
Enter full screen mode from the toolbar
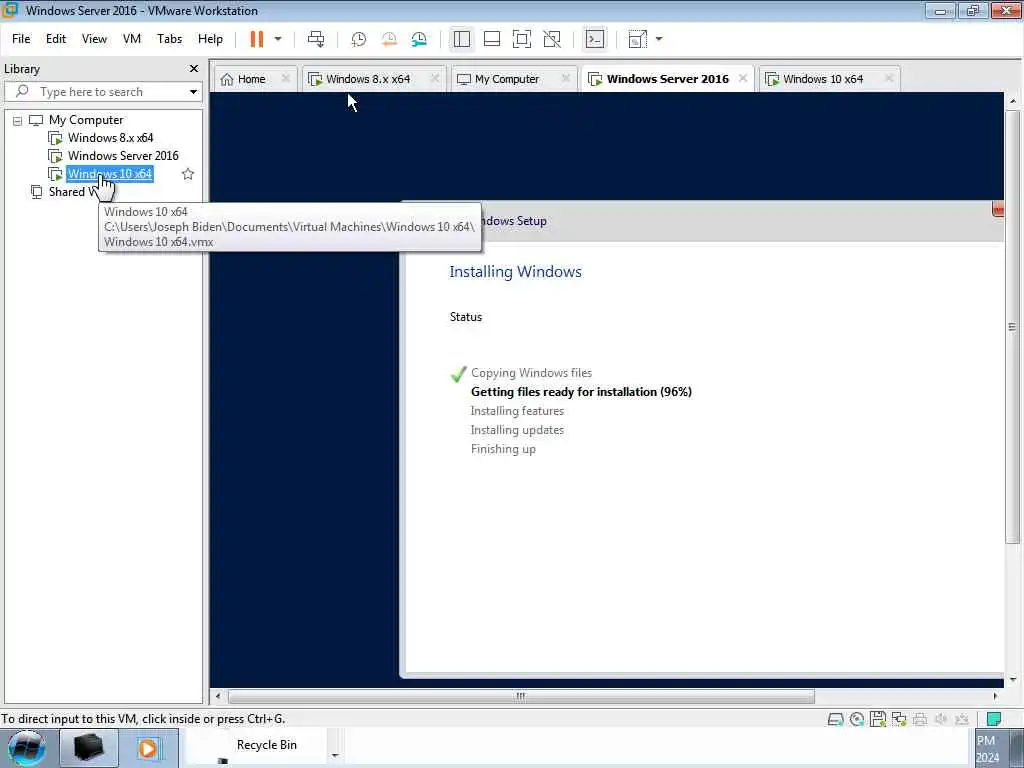[522, 39]
